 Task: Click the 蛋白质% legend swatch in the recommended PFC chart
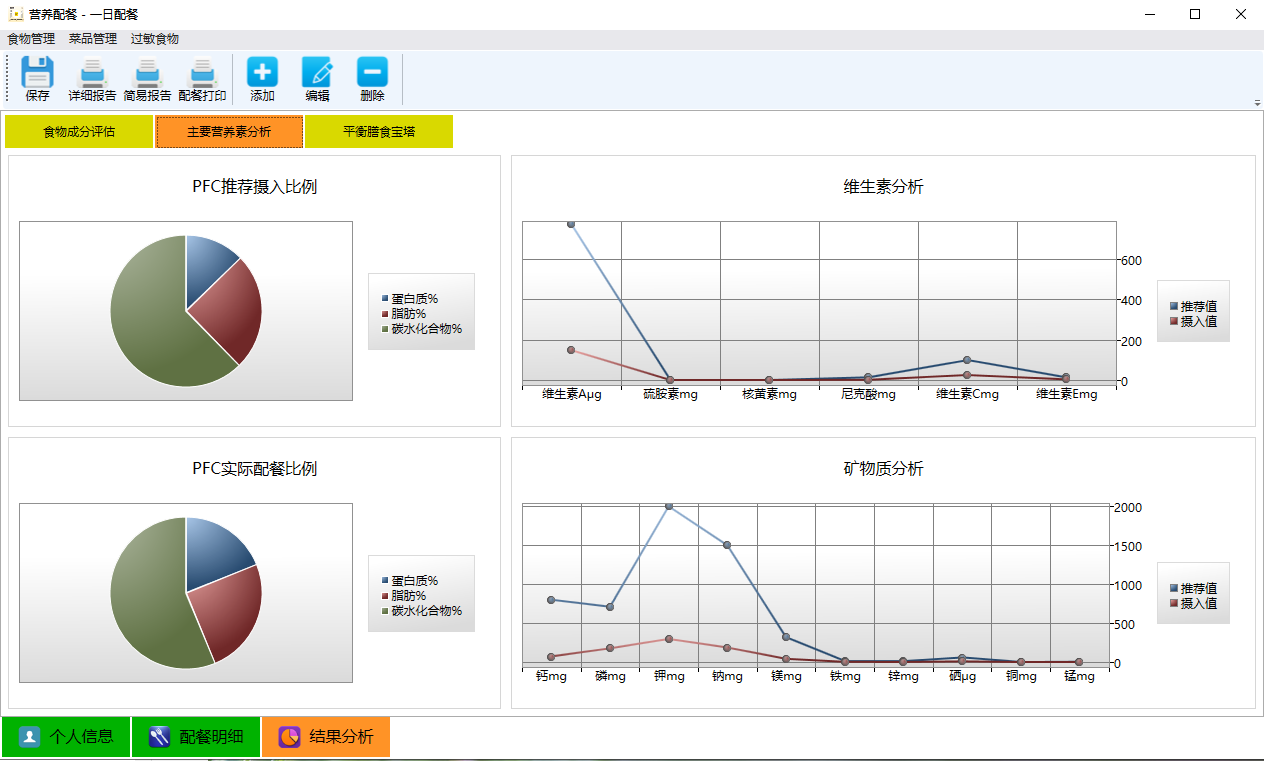pos(385,299)
